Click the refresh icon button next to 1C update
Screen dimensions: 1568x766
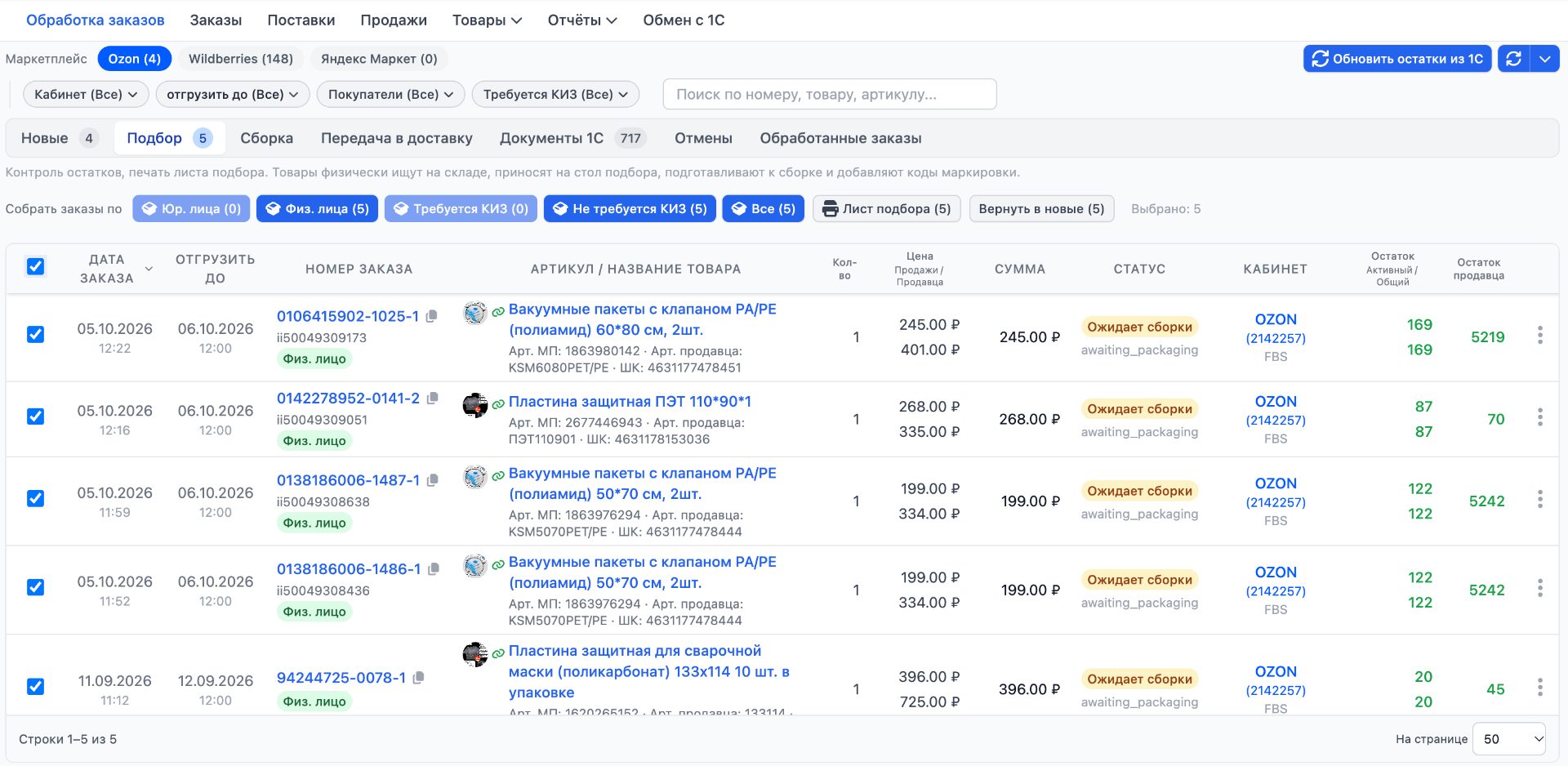pyautogui.click(x=1513, y=59)
